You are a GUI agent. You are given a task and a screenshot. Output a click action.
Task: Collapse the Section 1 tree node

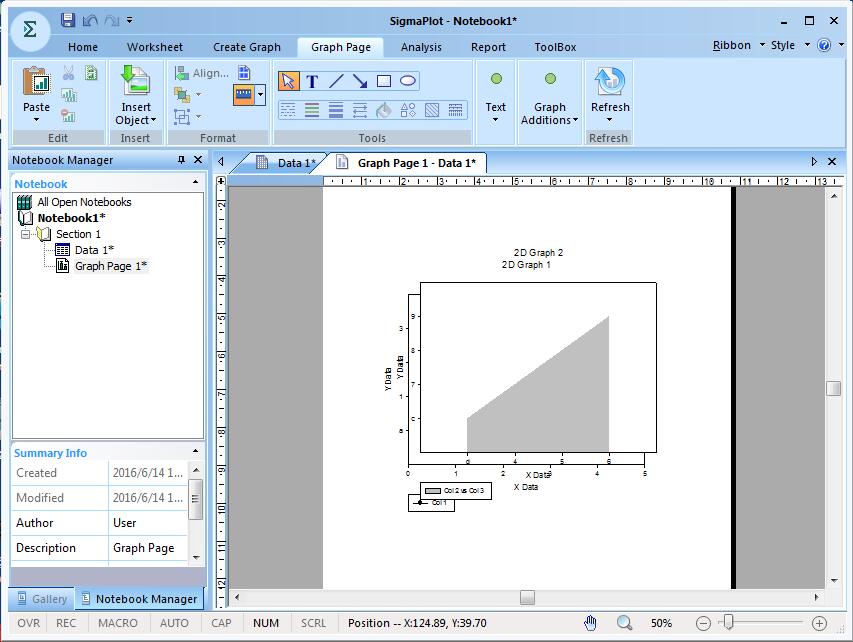click(x=26, y=234)
